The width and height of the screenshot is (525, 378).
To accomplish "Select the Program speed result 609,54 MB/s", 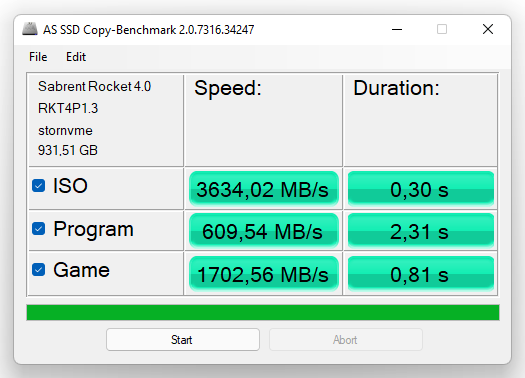I will 264,231.
